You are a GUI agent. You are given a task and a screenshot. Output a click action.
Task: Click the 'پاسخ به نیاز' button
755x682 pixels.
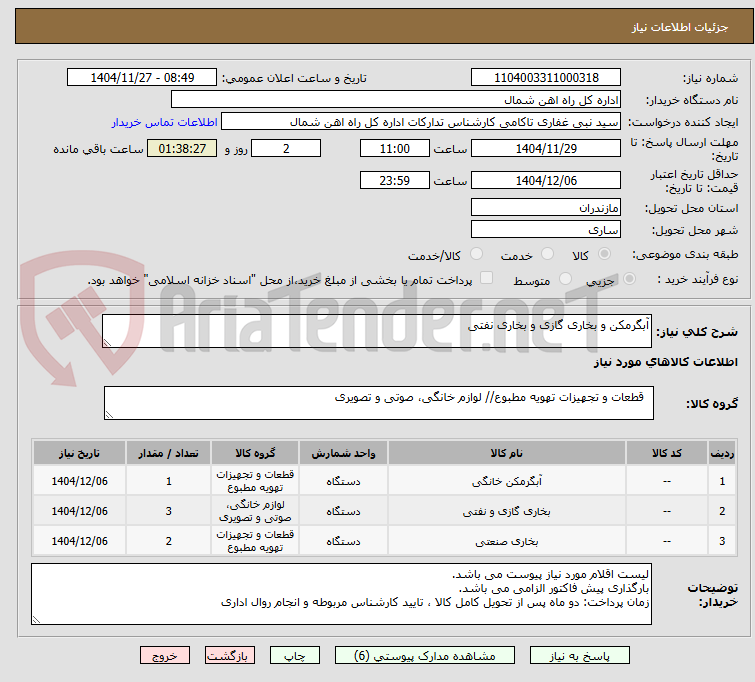point(580,656)
